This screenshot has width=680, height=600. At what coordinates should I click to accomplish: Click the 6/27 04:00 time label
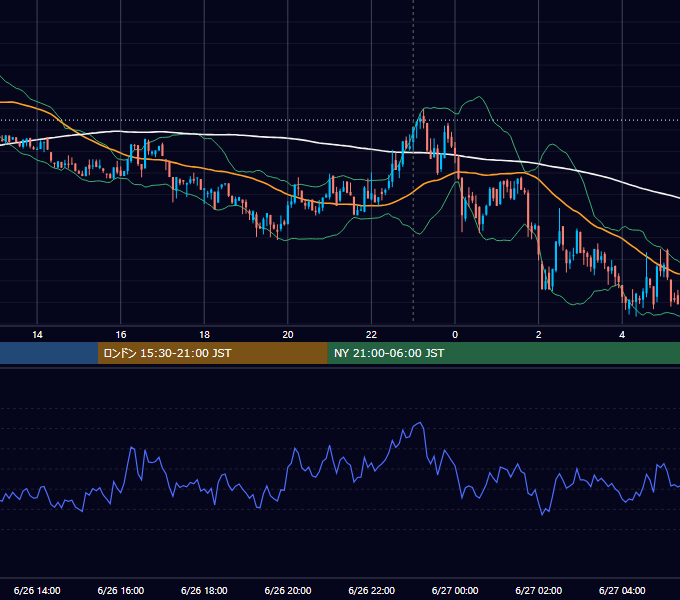click(622, 590)
